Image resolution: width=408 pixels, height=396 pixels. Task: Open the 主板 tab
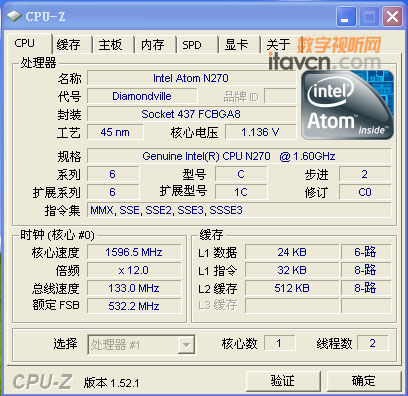[x=110, y=44]
